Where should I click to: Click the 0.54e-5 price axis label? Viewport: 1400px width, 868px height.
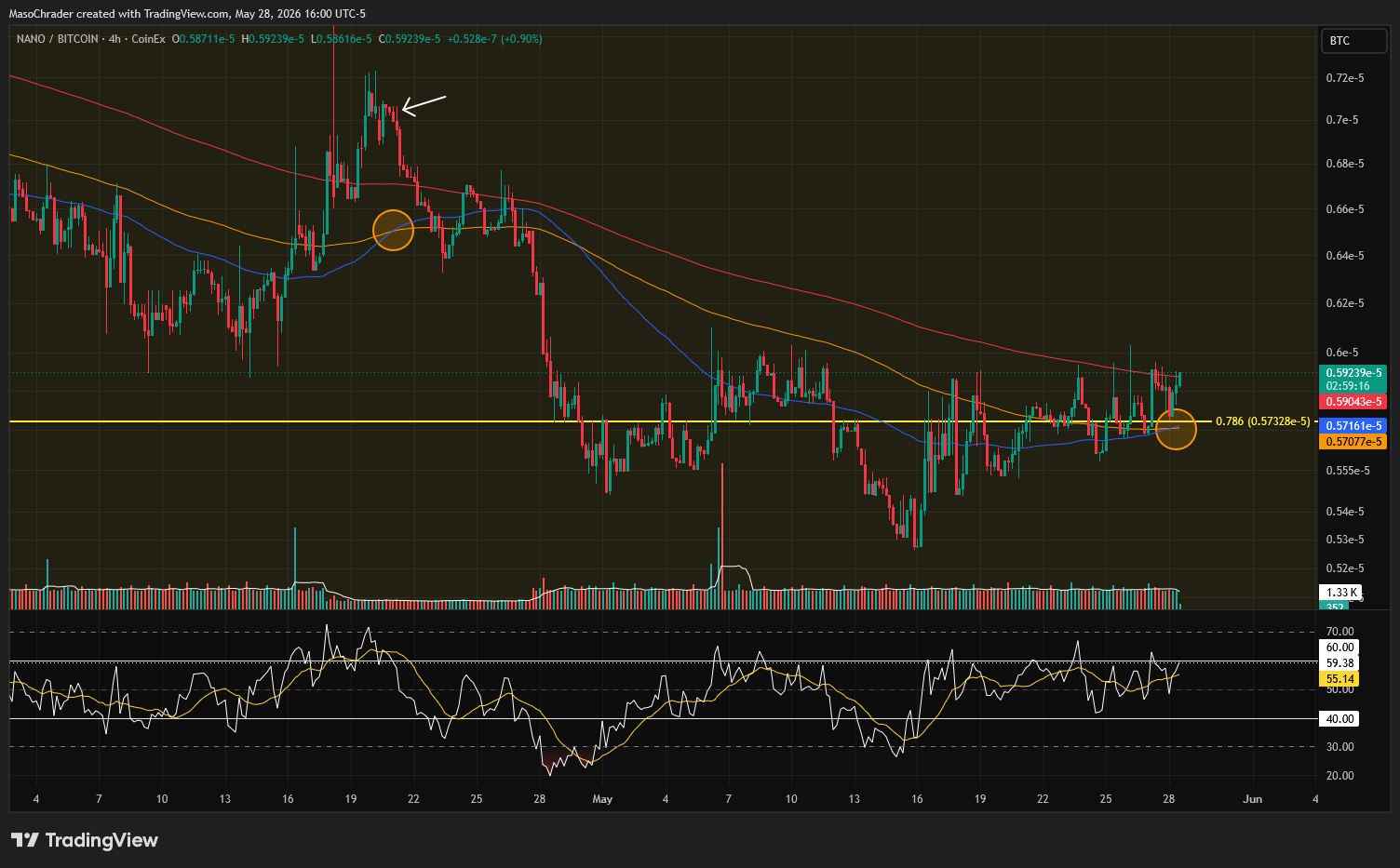1345,512
